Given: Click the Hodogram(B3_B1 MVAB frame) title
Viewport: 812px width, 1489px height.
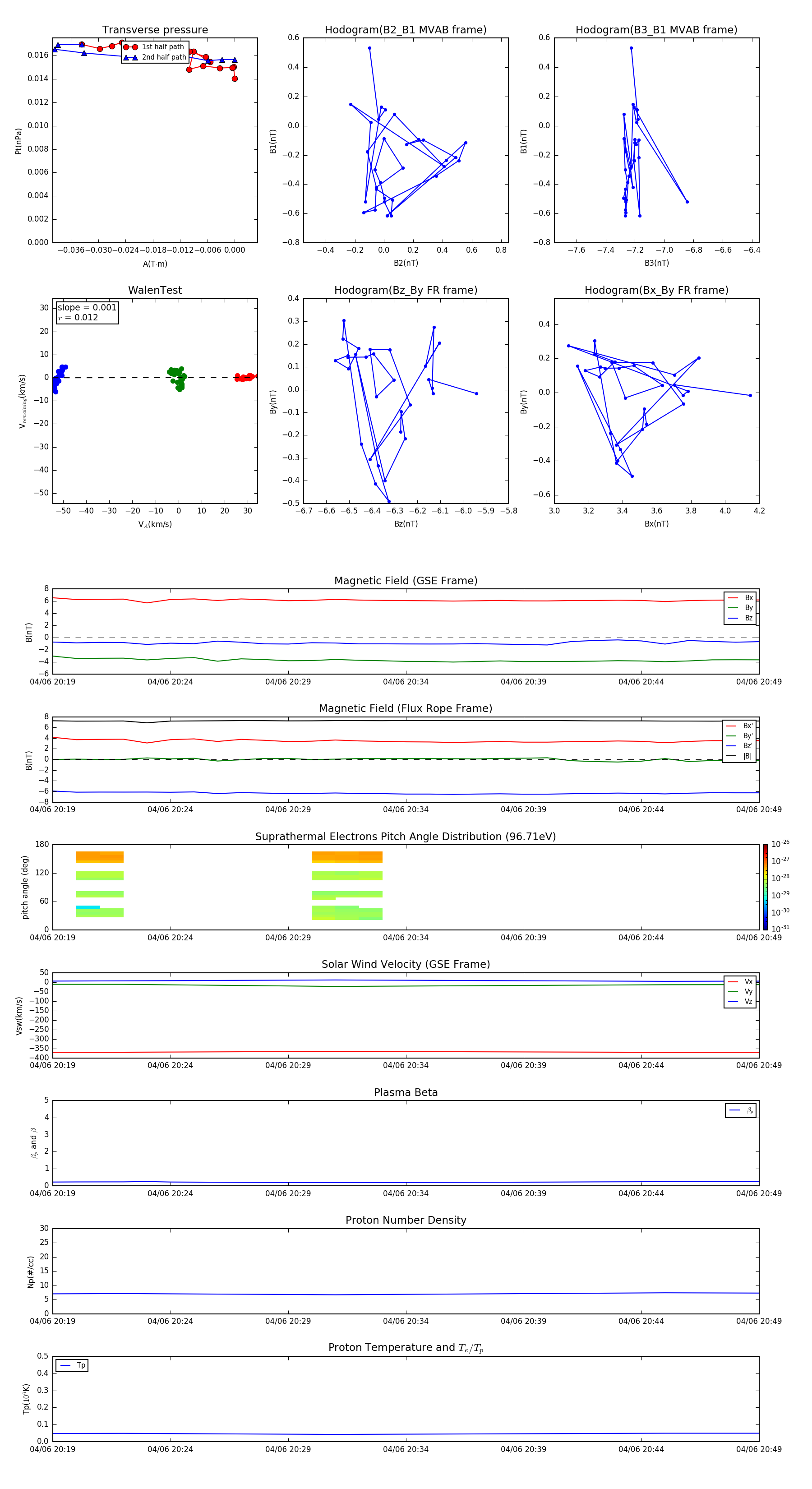Looking at the screenshot, I should (x=656, y=30).
